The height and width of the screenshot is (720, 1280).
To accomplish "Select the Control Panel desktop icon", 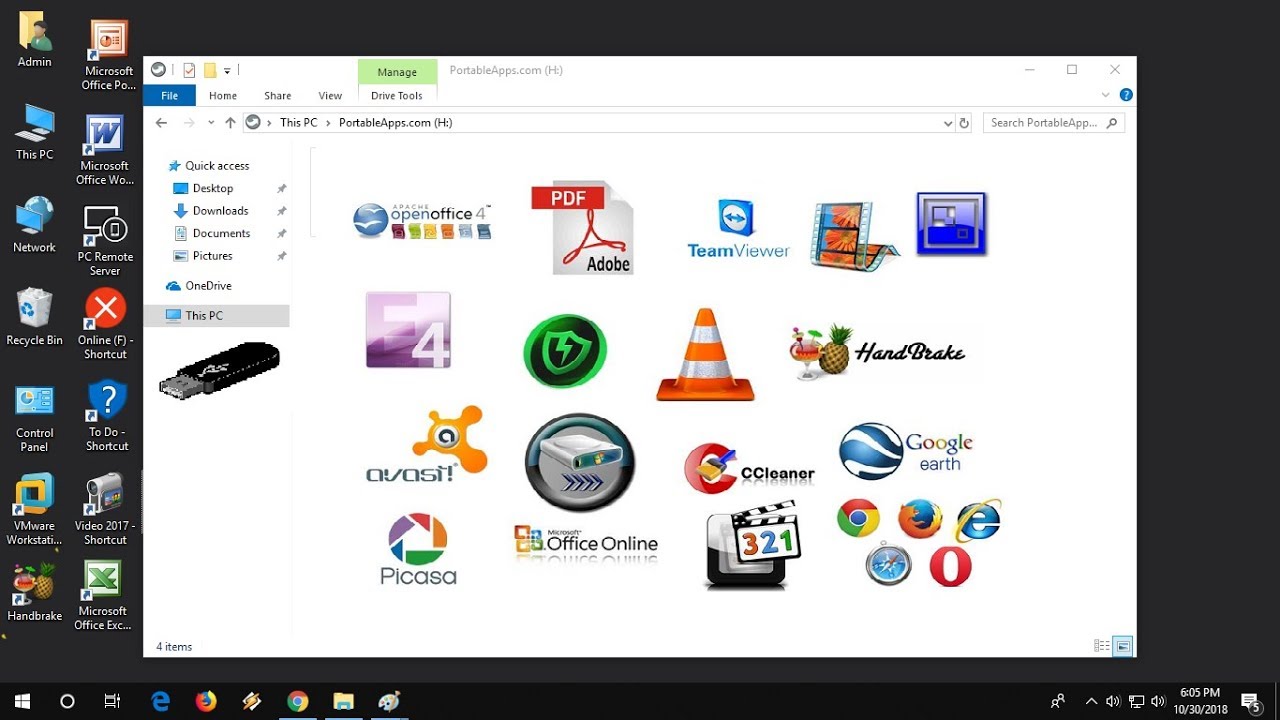I will [34, 418].
